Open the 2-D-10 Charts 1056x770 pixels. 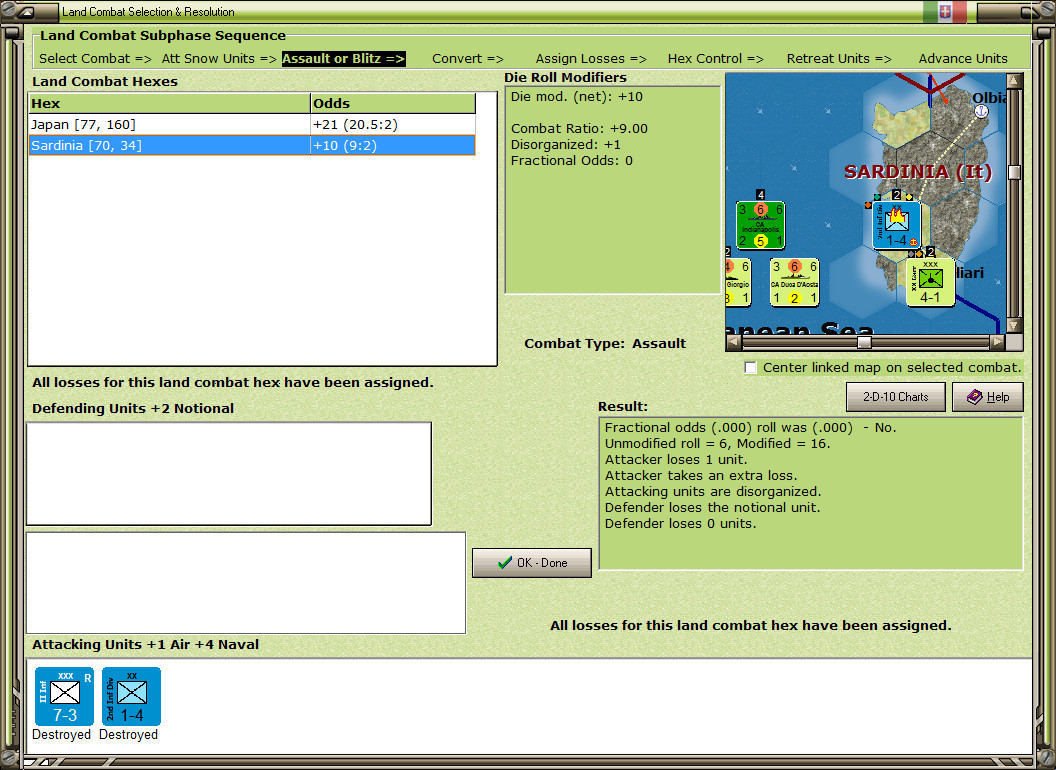(x=895, y=397)
